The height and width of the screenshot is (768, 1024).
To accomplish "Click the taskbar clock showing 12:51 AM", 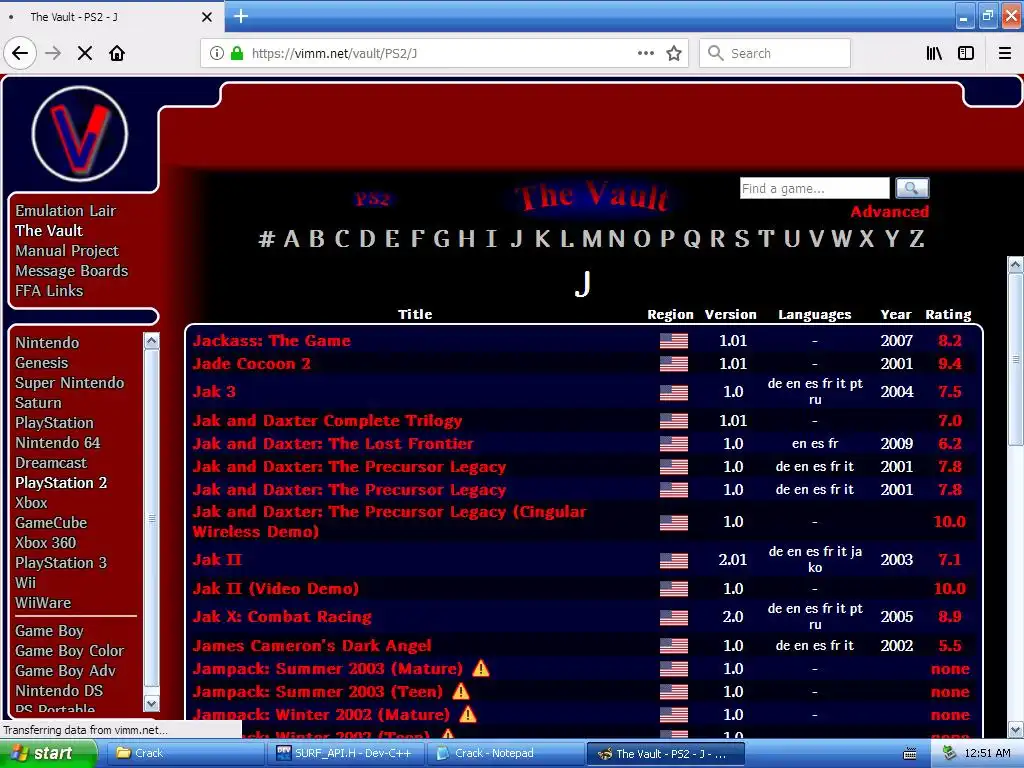I will 987,754.
